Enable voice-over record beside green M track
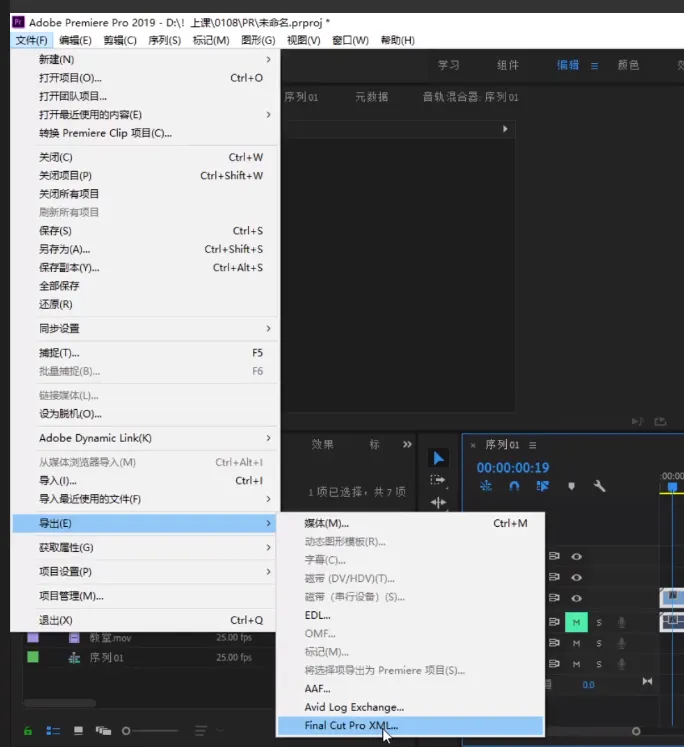This screenshot has width=684, height=747. 622,622
